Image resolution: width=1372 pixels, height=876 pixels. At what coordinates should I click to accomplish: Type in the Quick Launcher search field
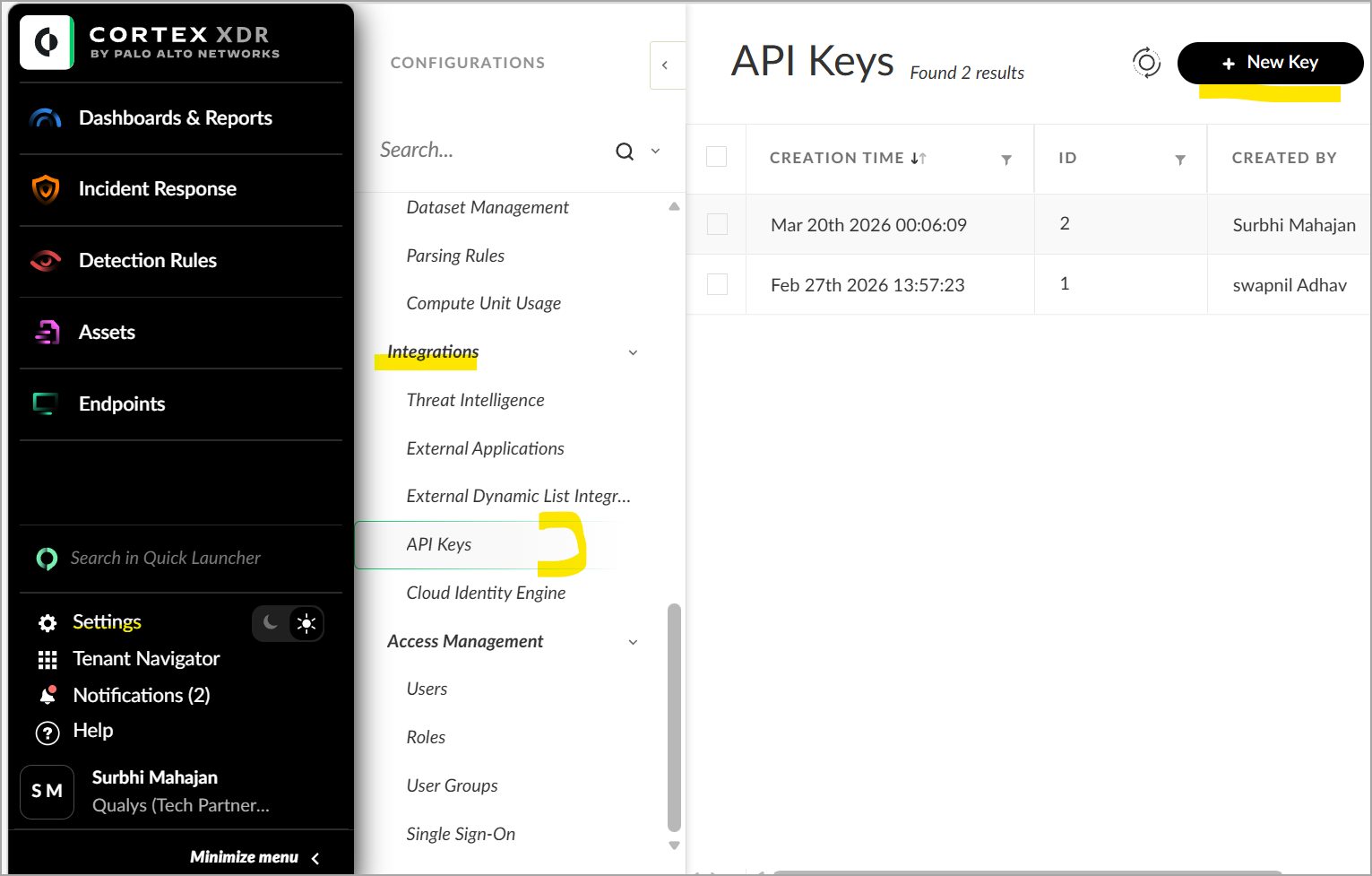click(x=166, y=559)
